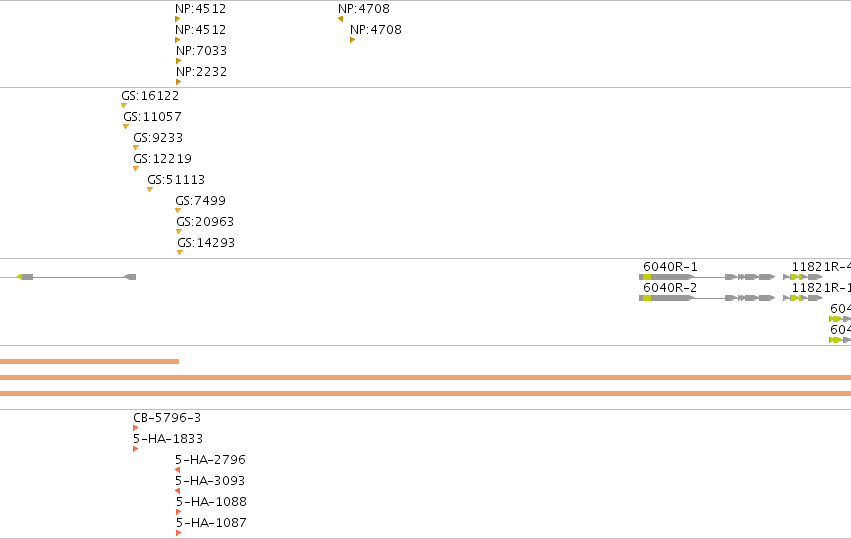Select the right-pointing NP:4708 insertion
This screenshot has width=851, height=539.
[x=352, y=40]
